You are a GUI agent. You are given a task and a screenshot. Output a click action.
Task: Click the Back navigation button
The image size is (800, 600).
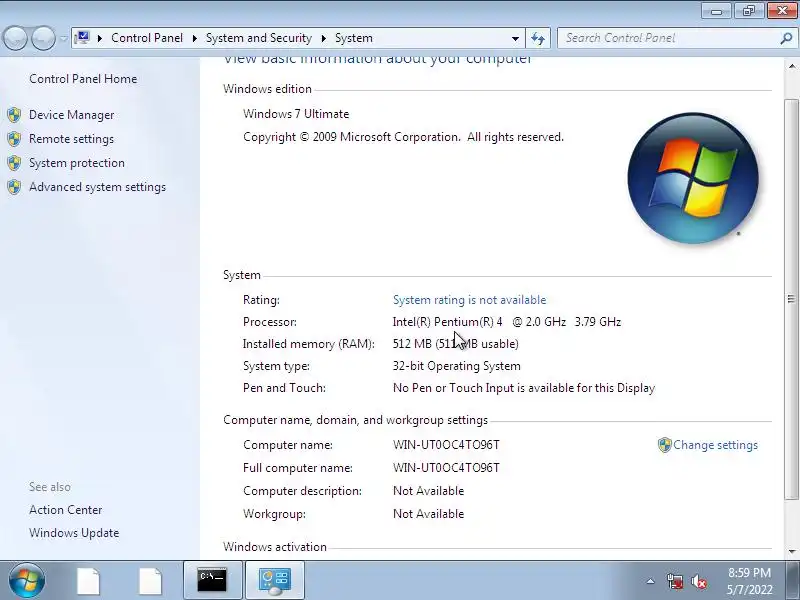pos(15,38)
